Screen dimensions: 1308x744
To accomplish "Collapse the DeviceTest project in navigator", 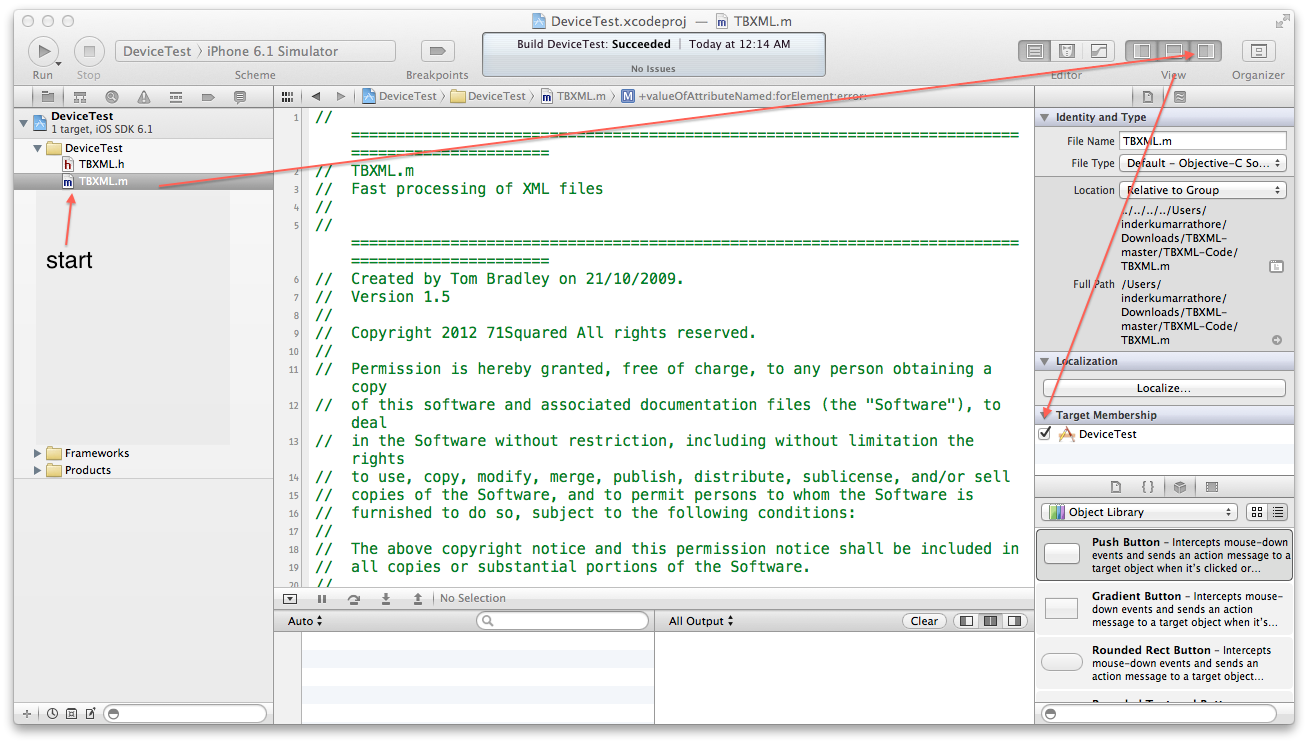I will (x=23, y=121).
